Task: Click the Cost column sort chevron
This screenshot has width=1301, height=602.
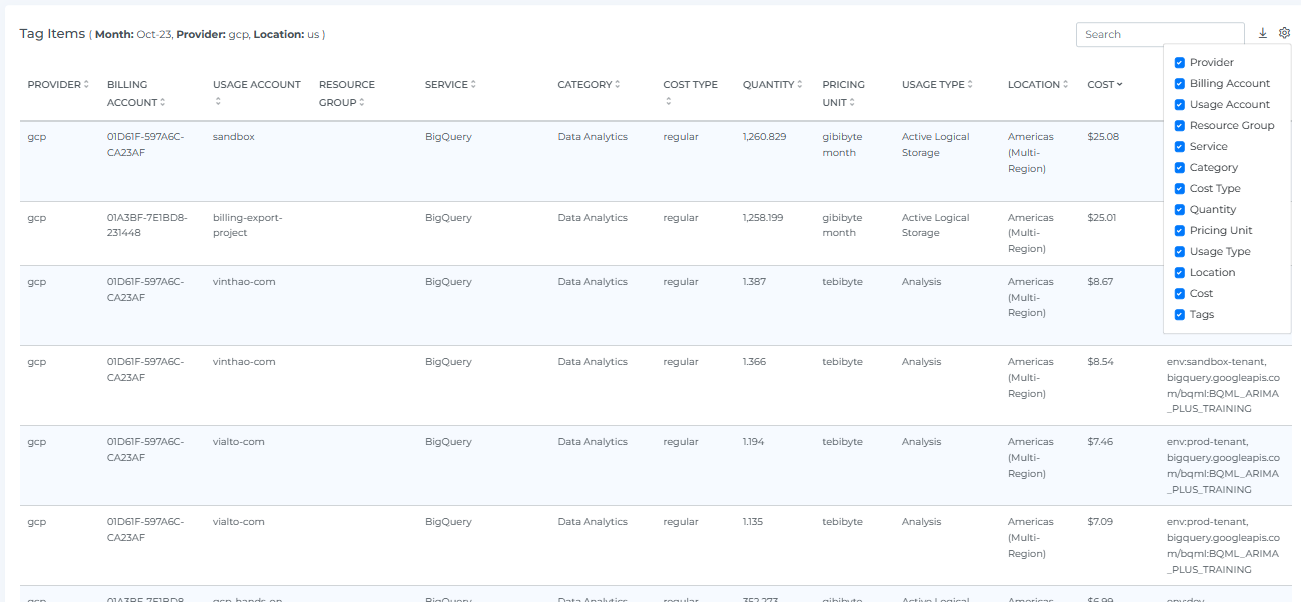Action: [x=1119, y=85]
